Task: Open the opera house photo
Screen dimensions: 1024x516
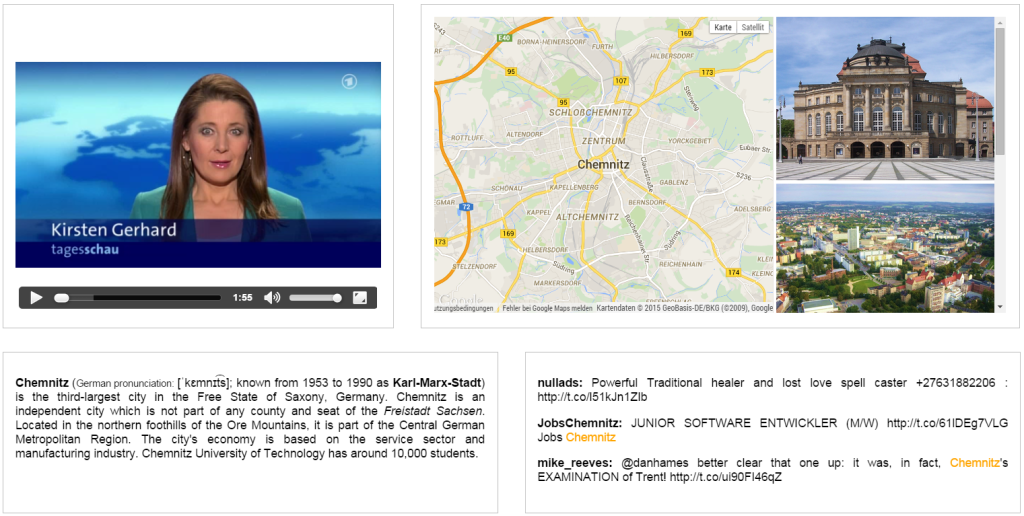Action: [x=885, y=98]
